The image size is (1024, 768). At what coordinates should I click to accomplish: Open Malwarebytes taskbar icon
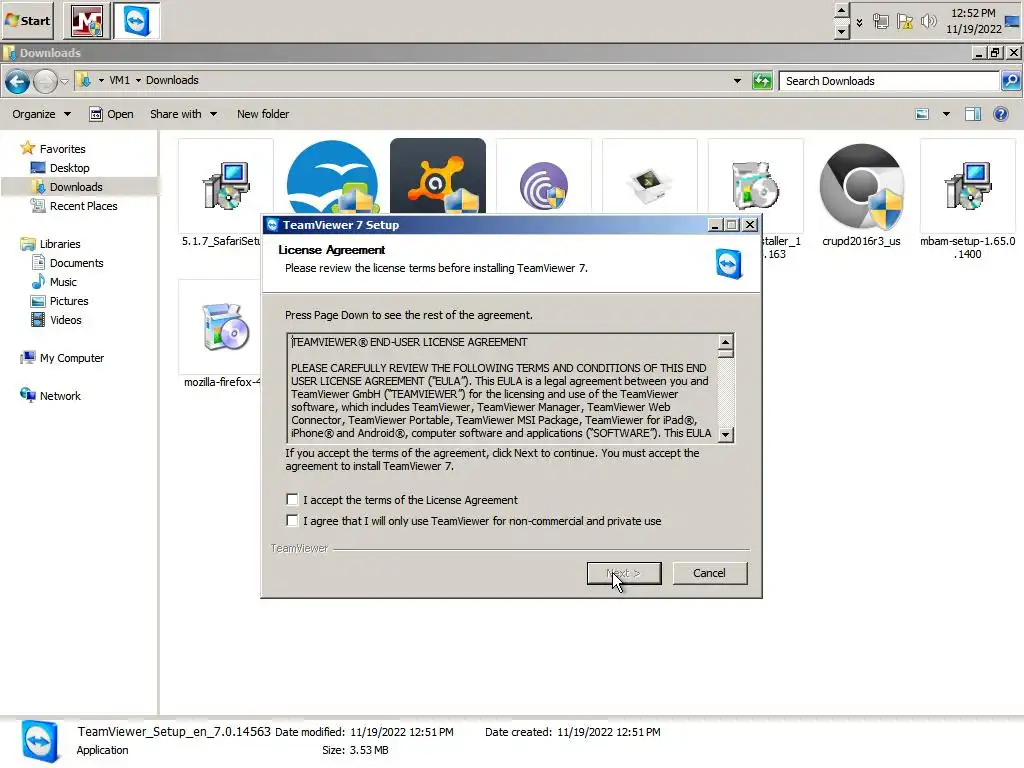click(x=87, y=21)
